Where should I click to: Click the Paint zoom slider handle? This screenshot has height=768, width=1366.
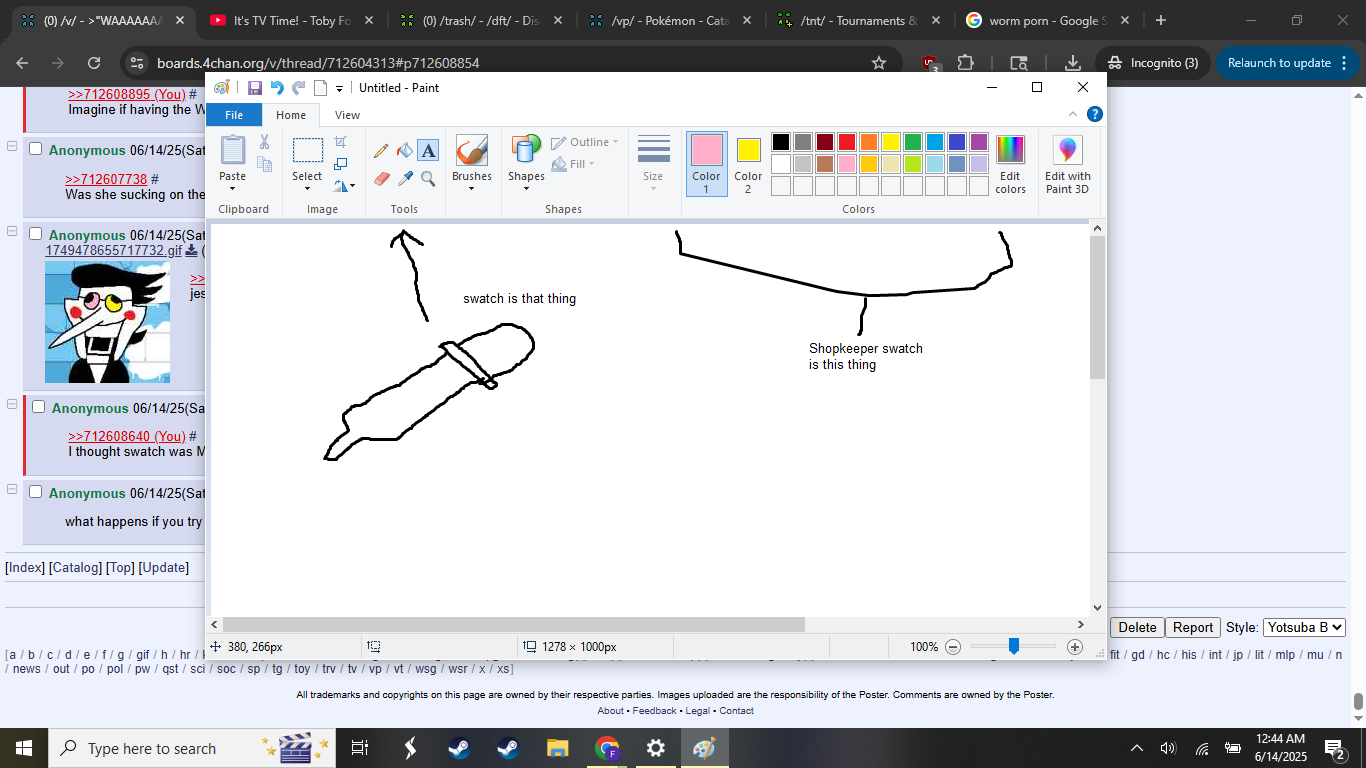click(1013, 647)
